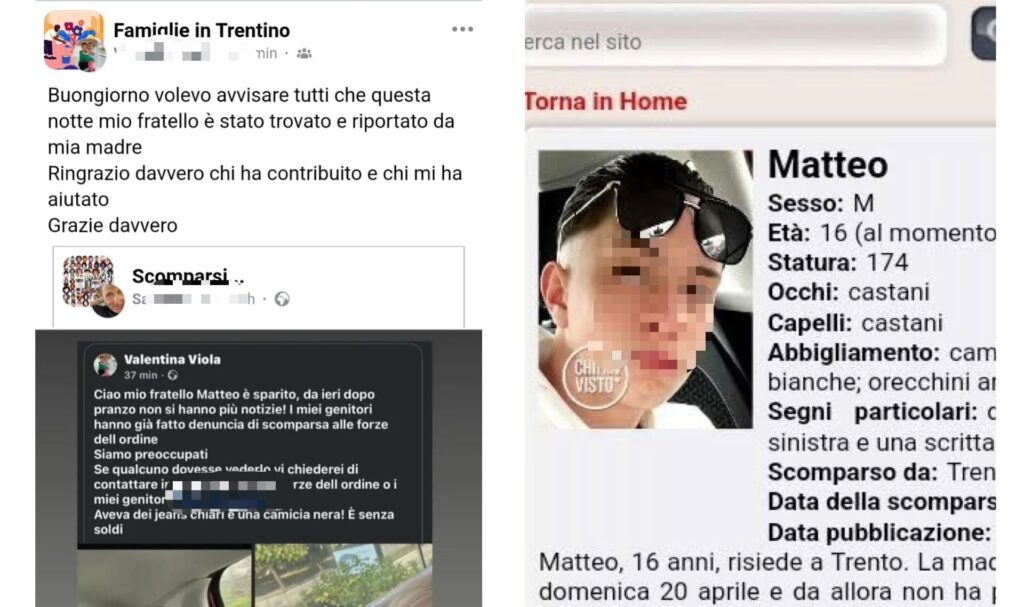The height and width of the screenshot is (607, 1024).
Task: Click the Chi l'ha visto watermark logo
Action: pos(595,378)
